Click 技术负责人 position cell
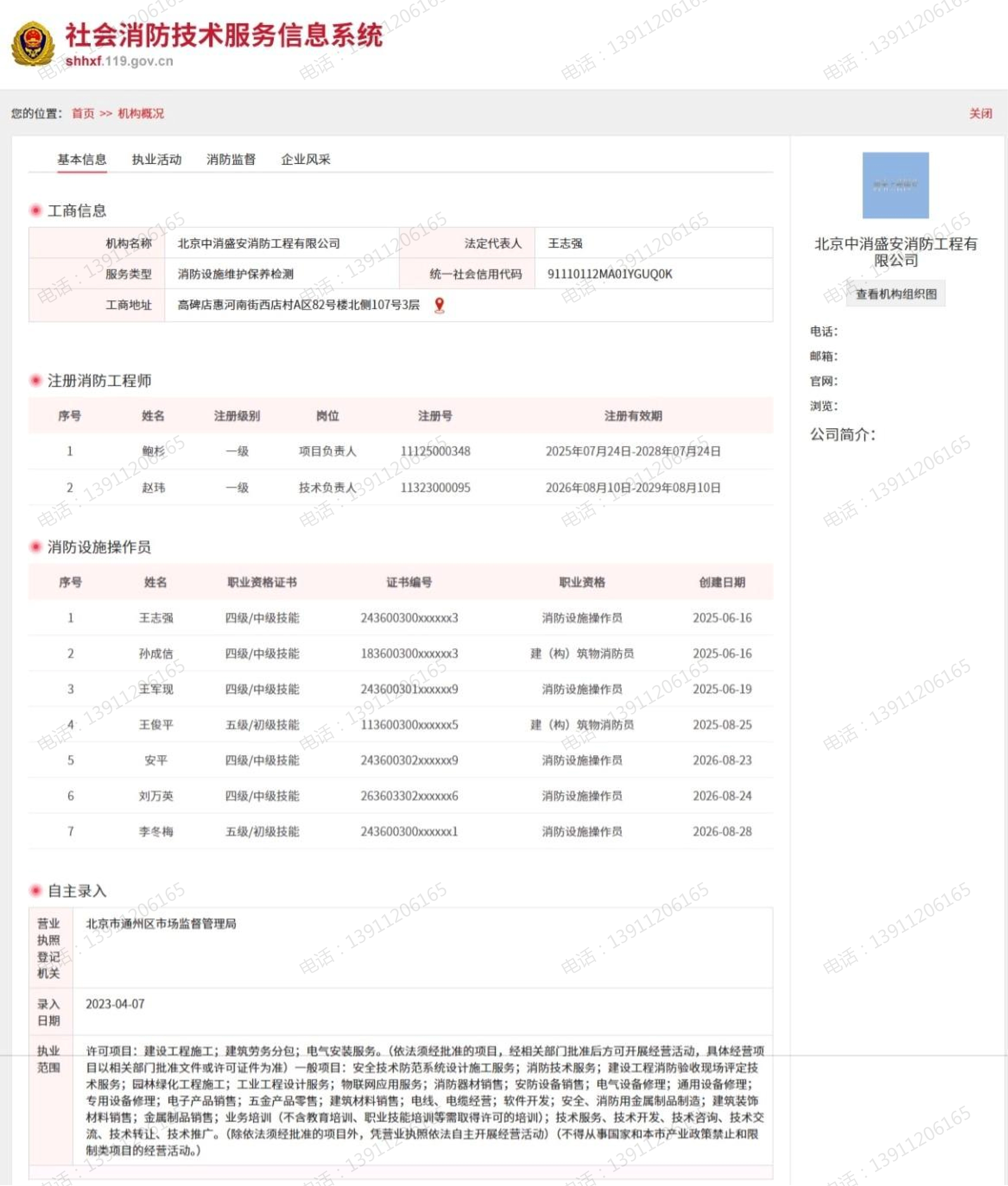 327,488
